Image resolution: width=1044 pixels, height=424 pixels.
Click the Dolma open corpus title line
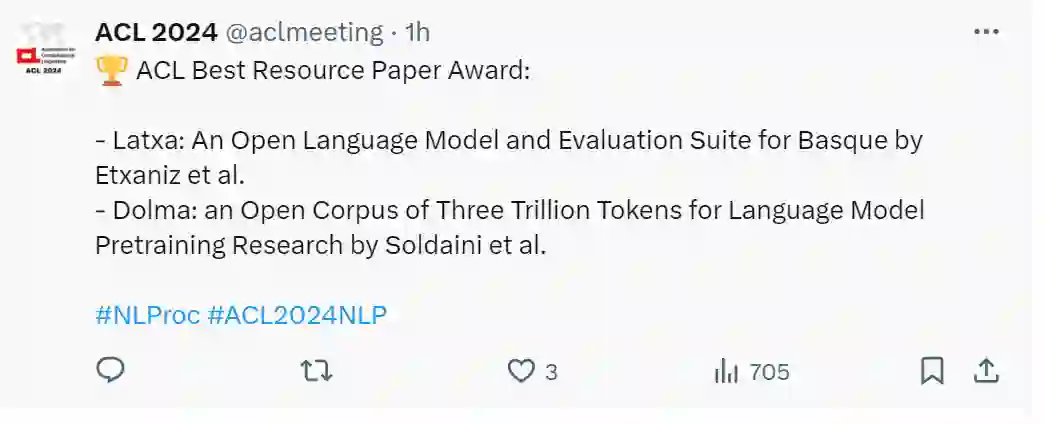point(510,211)
